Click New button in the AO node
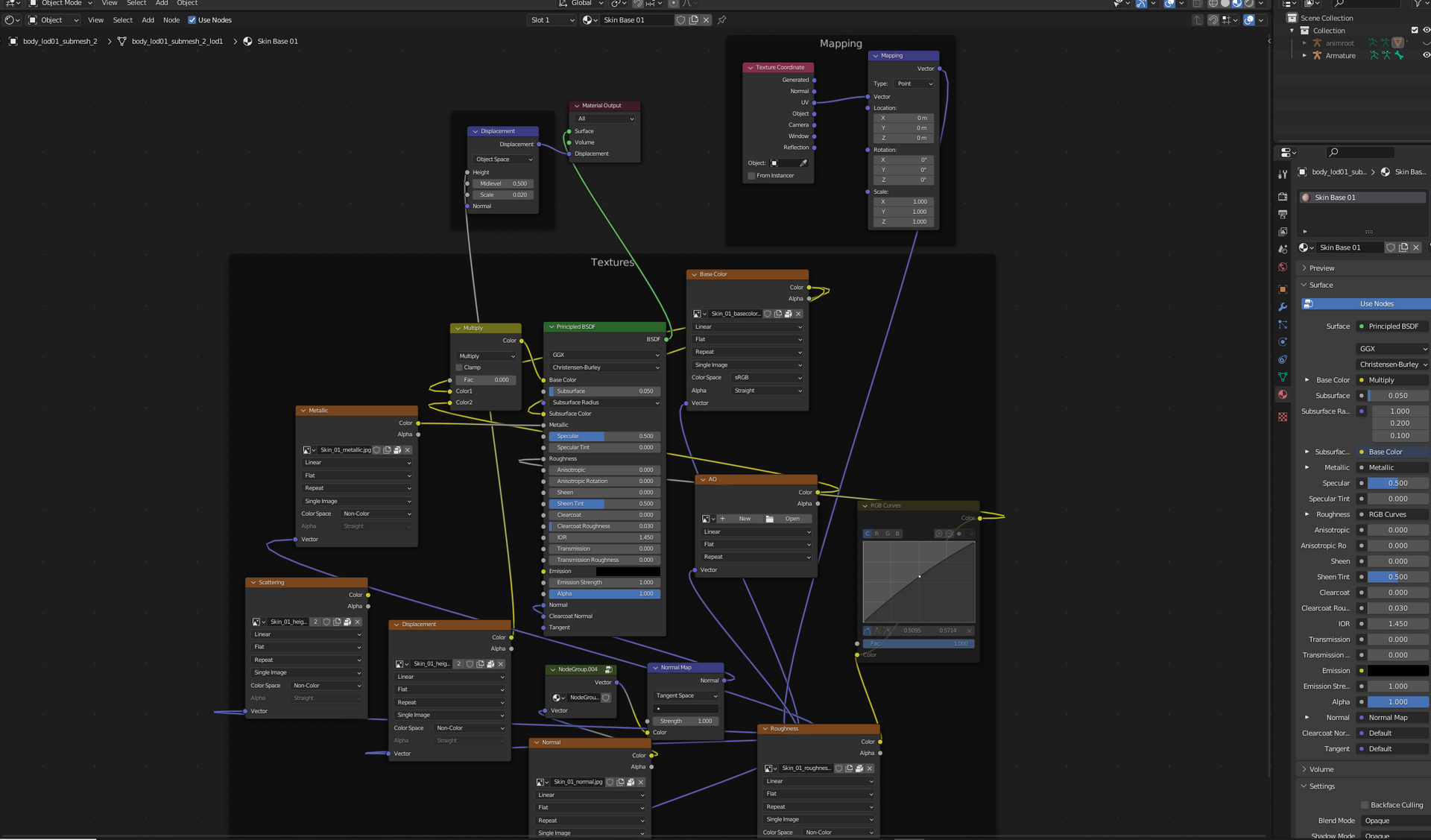 (x=744, y=519)
